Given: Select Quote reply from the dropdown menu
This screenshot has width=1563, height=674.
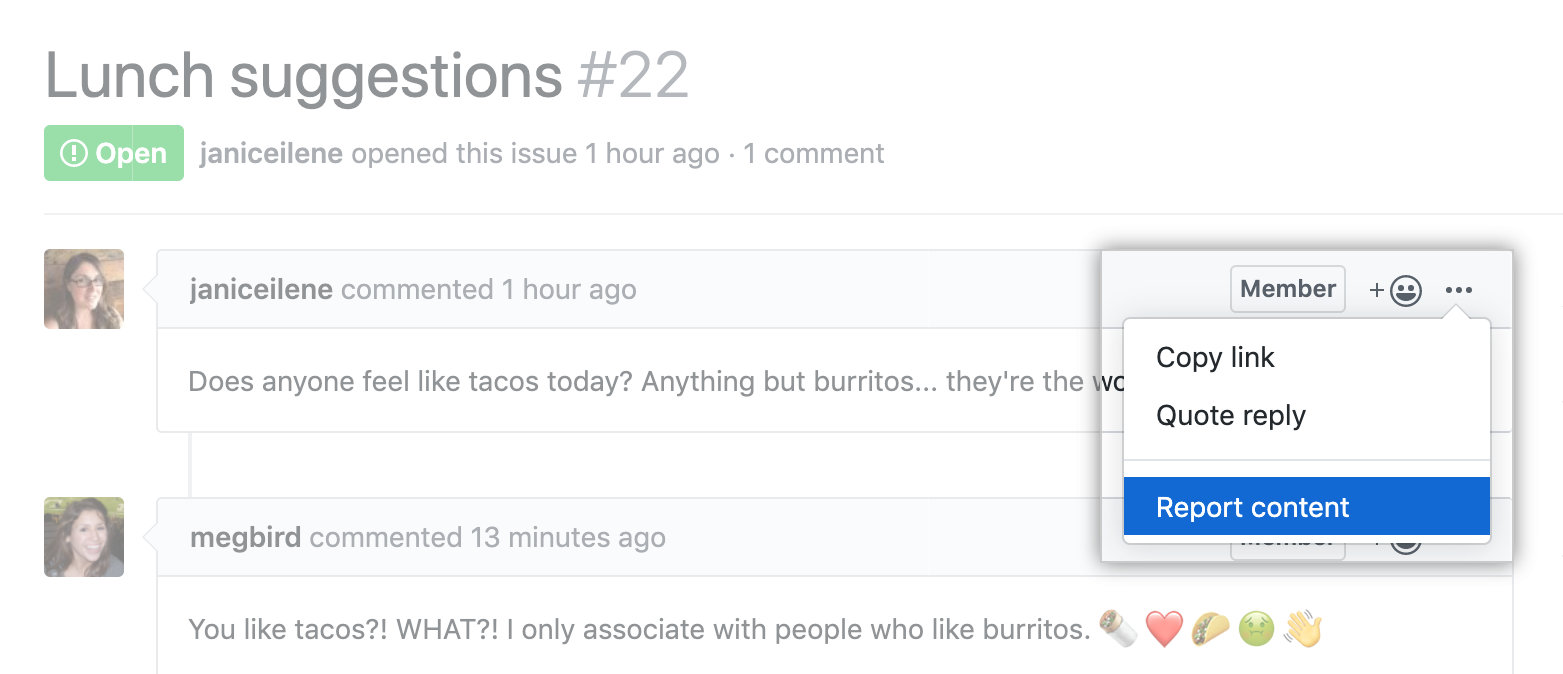Looking at the screenshot, I should pos(1231,415).
